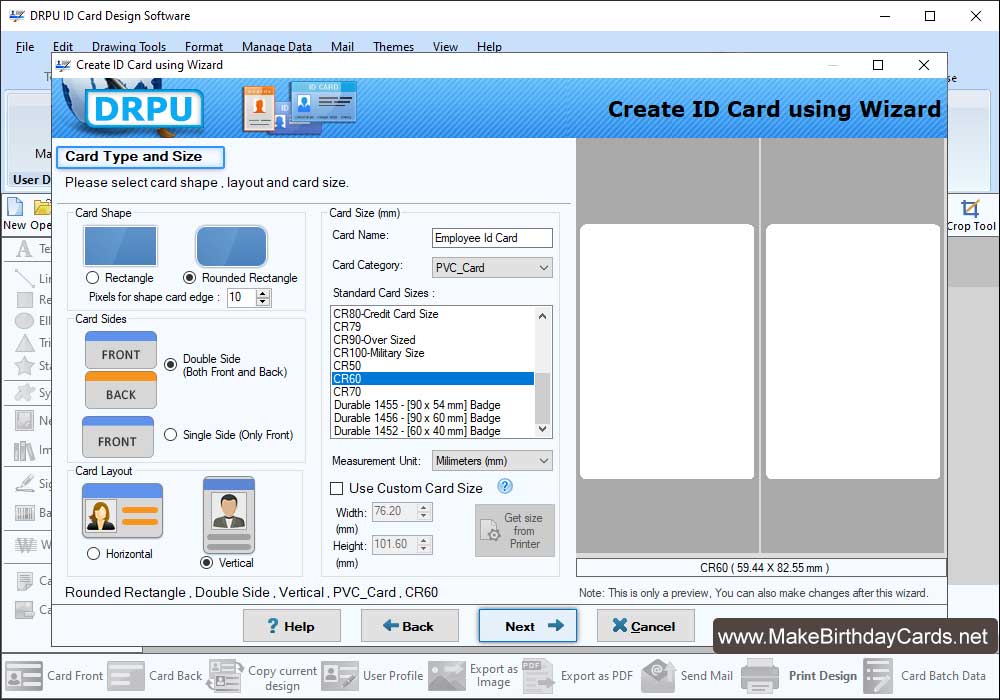Image resolution: width=1000 pixels, height=700 pixels.
Task: Select the Rectangle radio button
Action: click(x=92, y=277)
